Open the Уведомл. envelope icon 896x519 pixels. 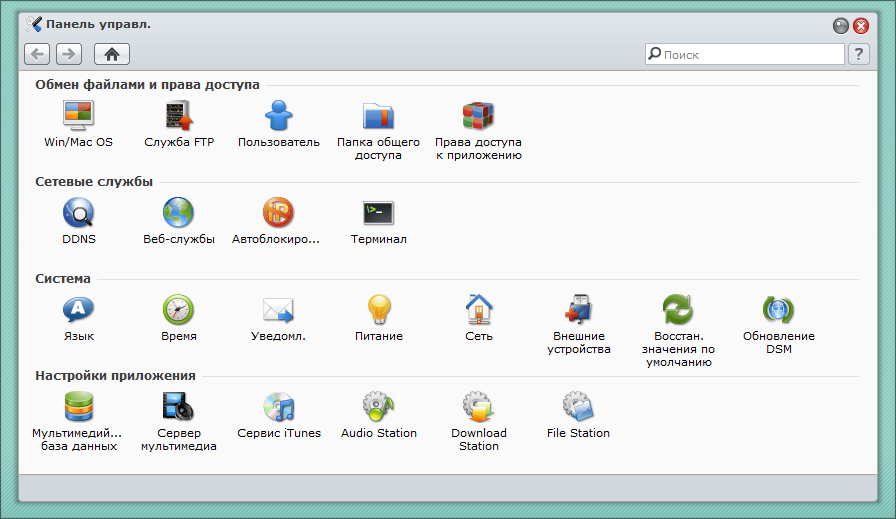point(278,310)
